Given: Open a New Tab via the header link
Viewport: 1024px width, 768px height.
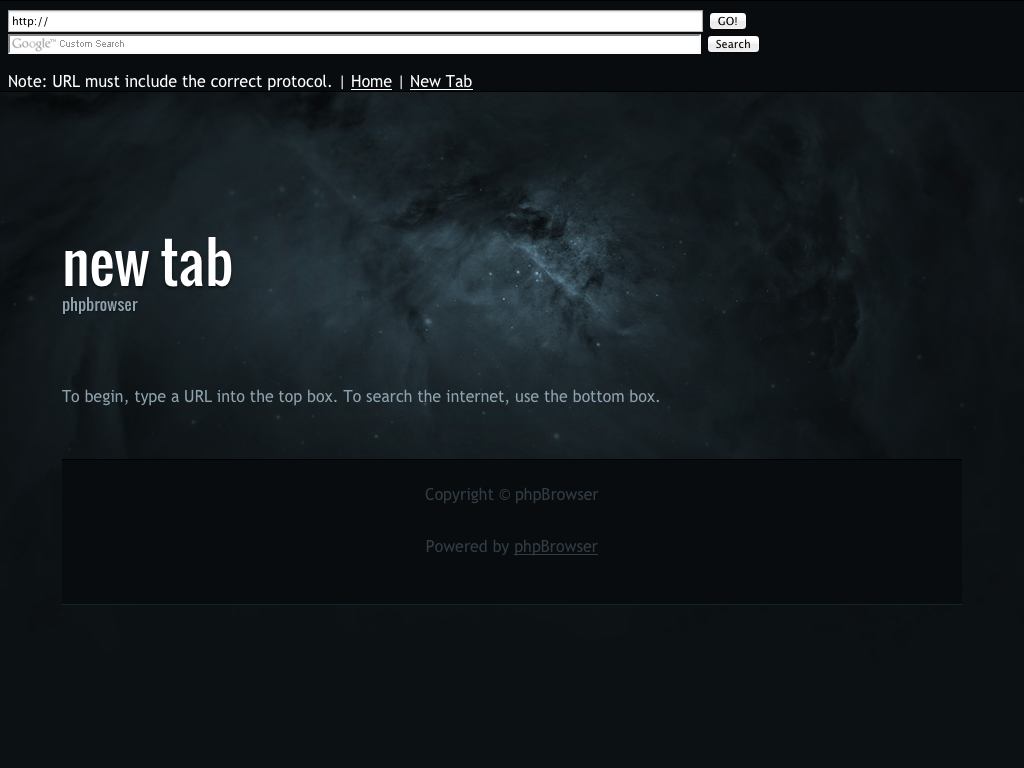Looking at the screenshot, I should point(441,82).
